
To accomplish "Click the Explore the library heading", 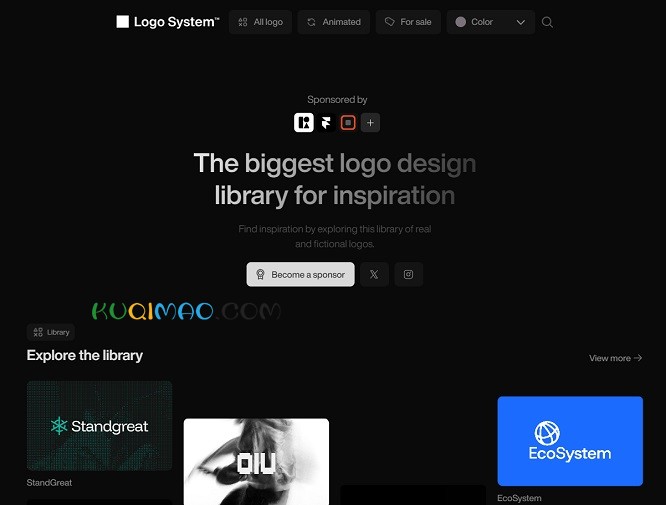I will 85,355.
